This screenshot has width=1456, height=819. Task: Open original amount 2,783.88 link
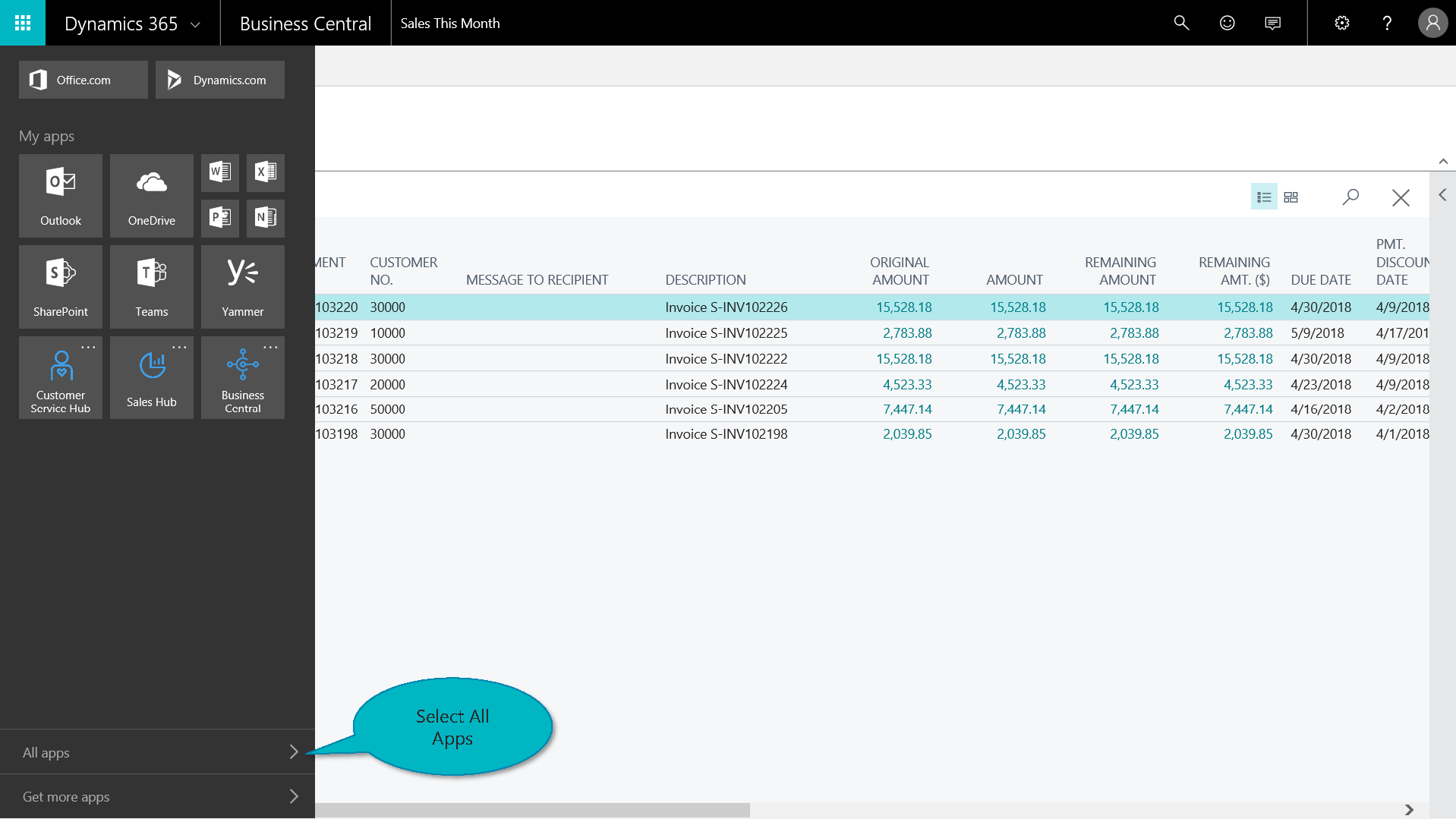[906, 333]
